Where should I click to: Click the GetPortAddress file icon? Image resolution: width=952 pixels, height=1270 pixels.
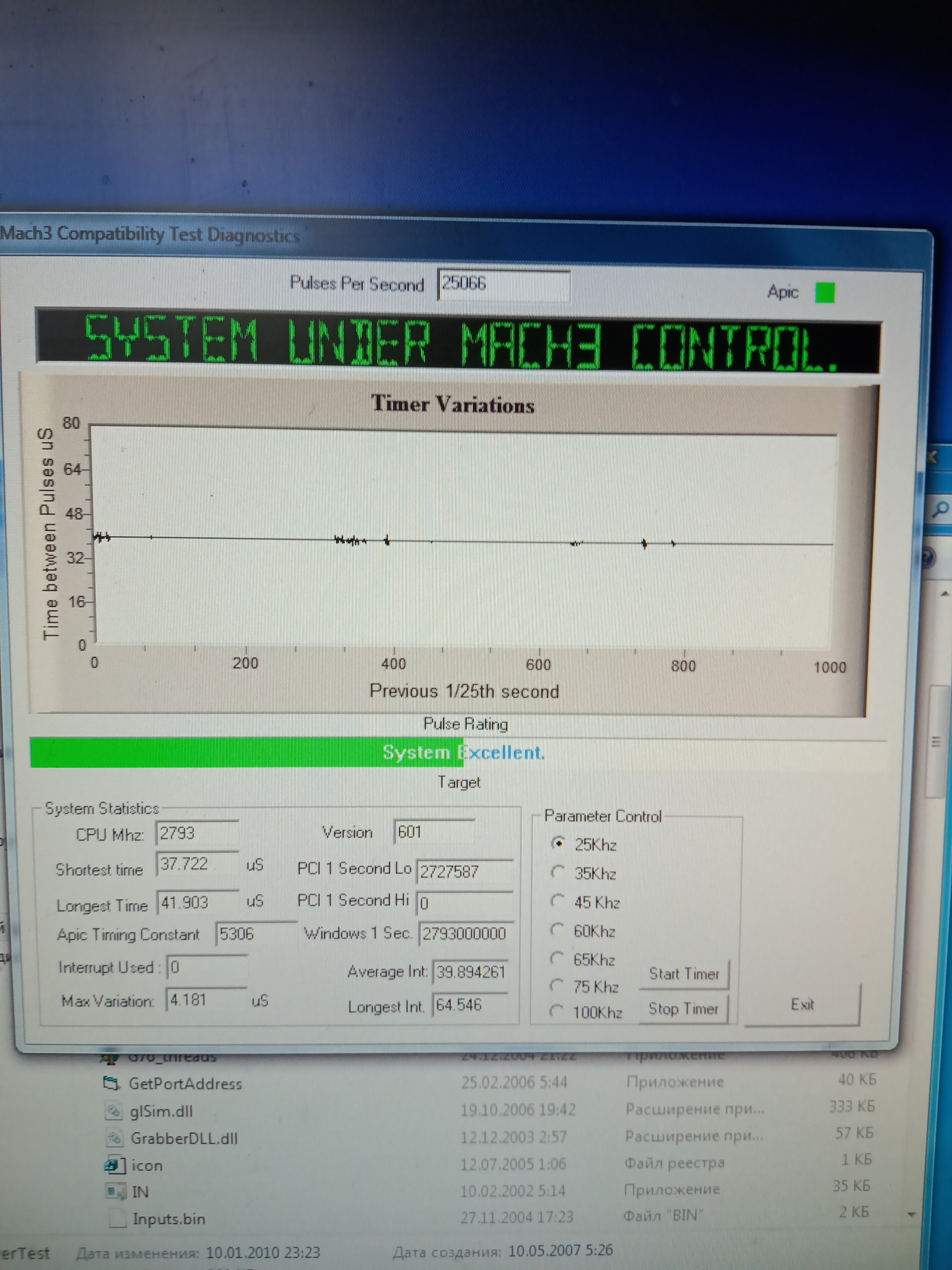111,1083
